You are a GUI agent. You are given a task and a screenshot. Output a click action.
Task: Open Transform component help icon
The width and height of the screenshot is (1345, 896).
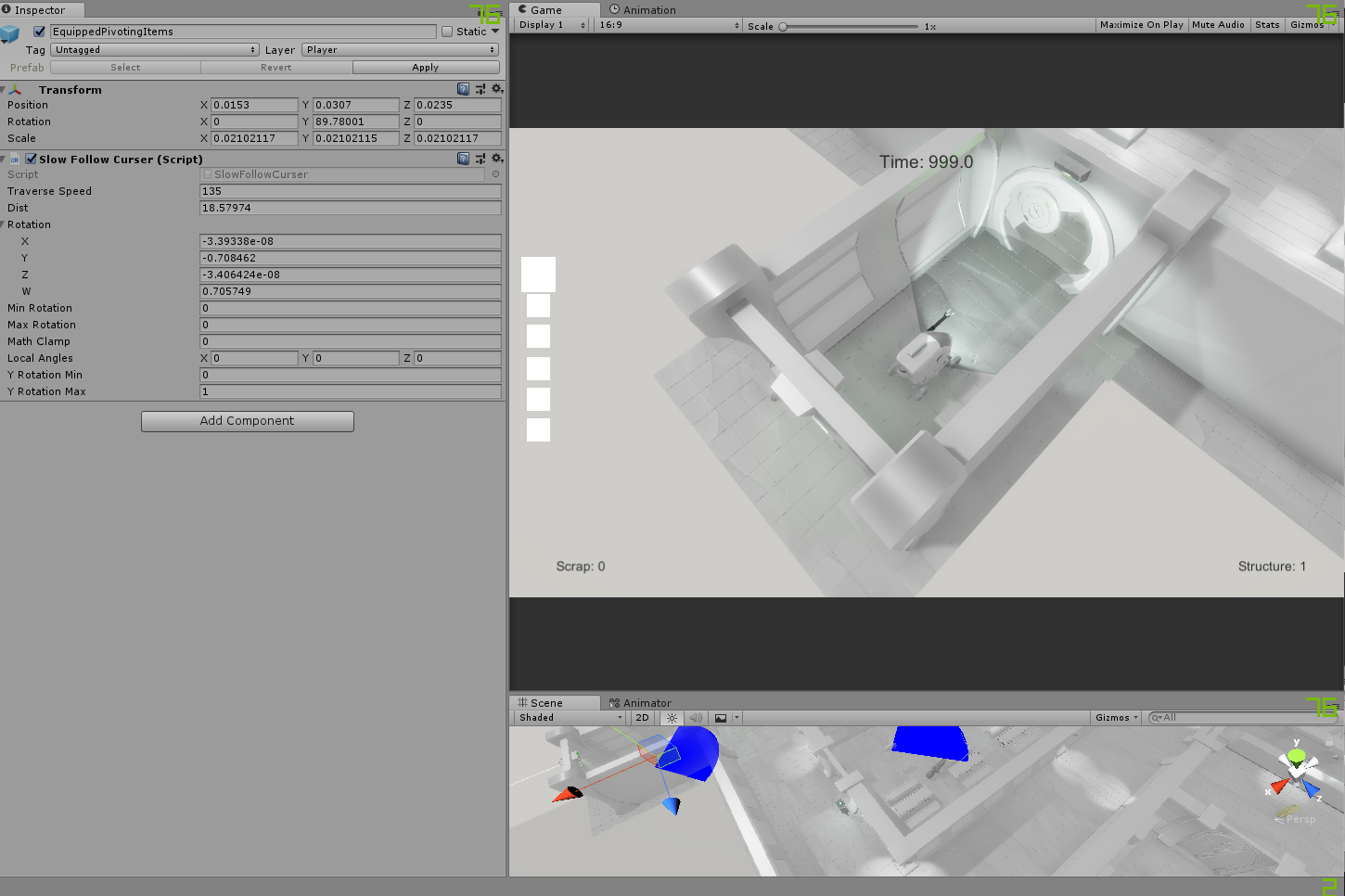tap(463, 89)
